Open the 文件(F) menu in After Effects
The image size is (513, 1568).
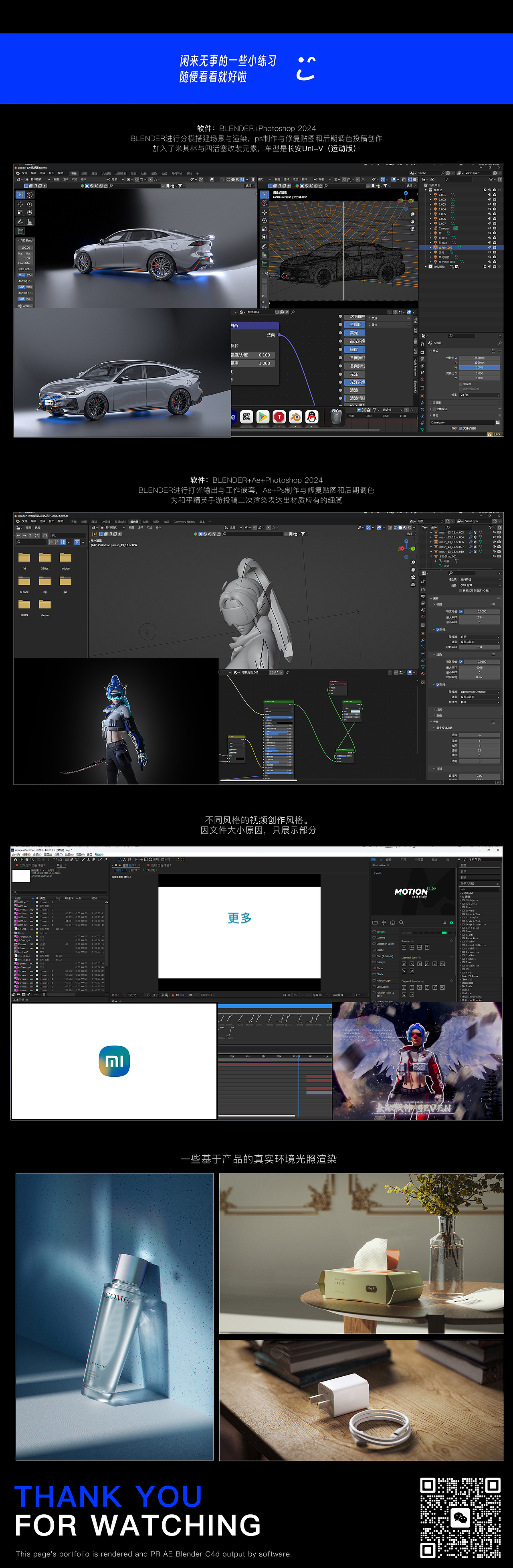click(16, 855)
